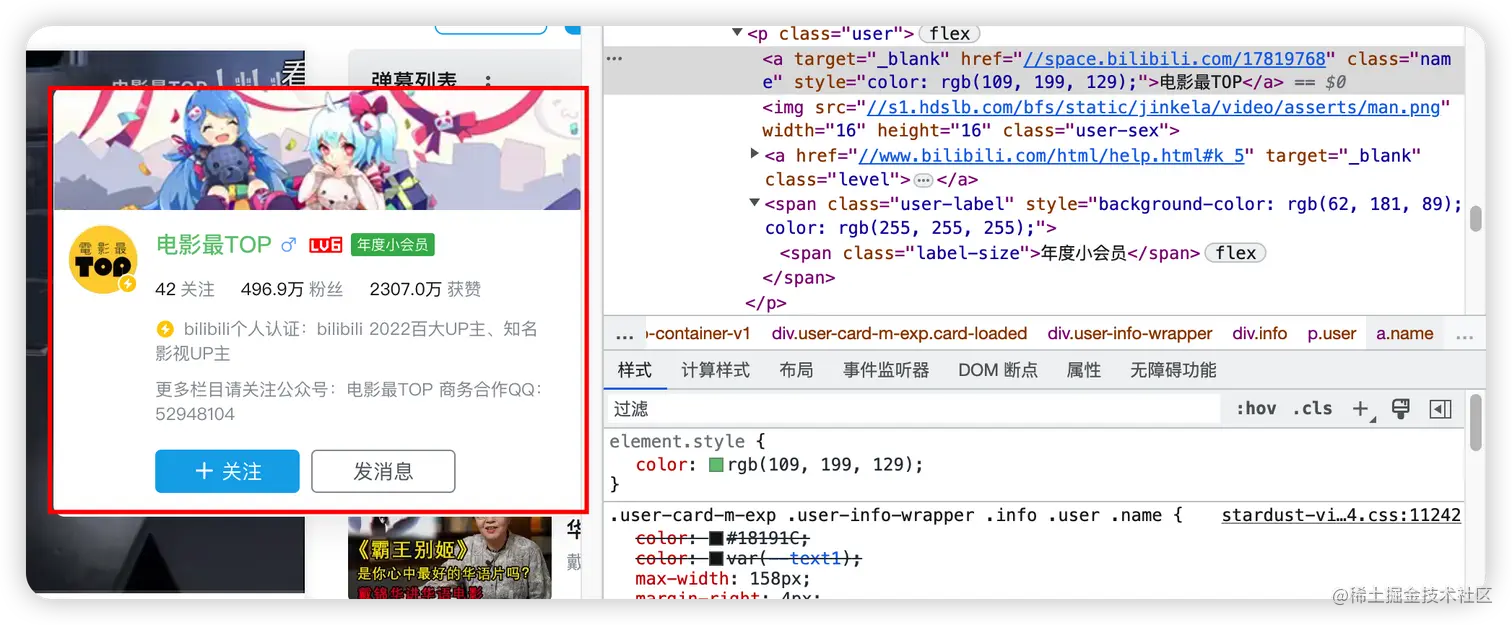Click the element.style { rule header
The image size is (1512, 625).
pos(687,441)
